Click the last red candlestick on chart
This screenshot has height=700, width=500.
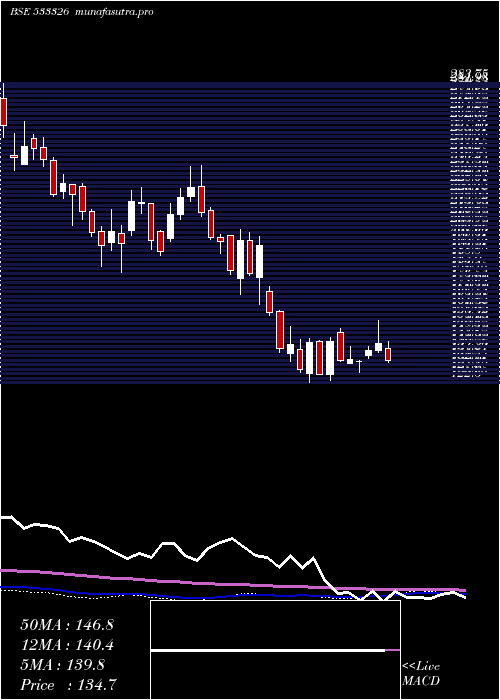click(x=388, y=354)
